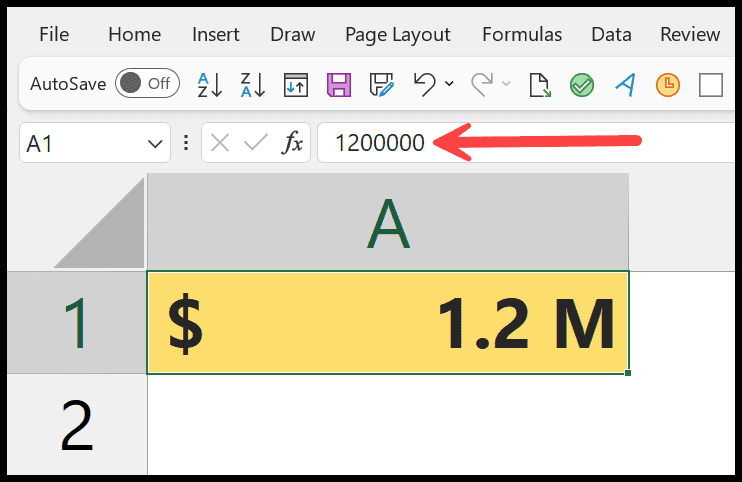Expand the Undo history dropdown arrow
The width and height of the screenshot is (742, 482).
coord(449,84)
